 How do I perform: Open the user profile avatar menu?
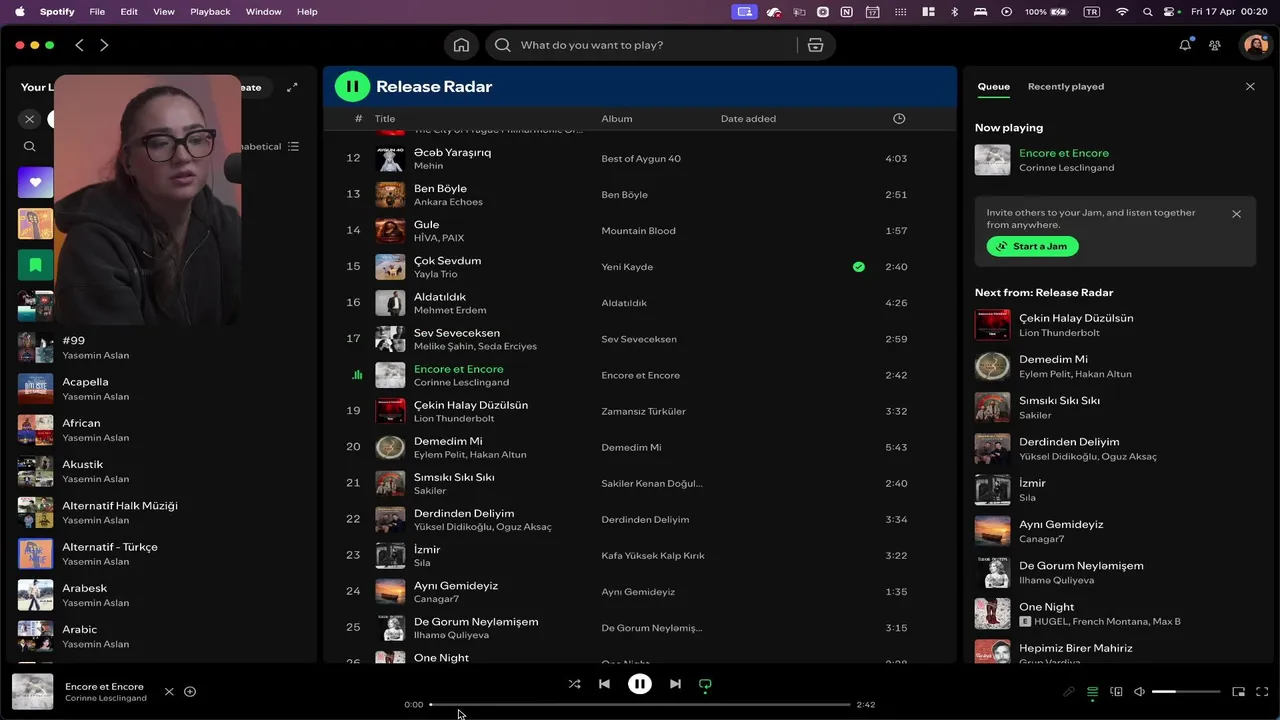1254,45
